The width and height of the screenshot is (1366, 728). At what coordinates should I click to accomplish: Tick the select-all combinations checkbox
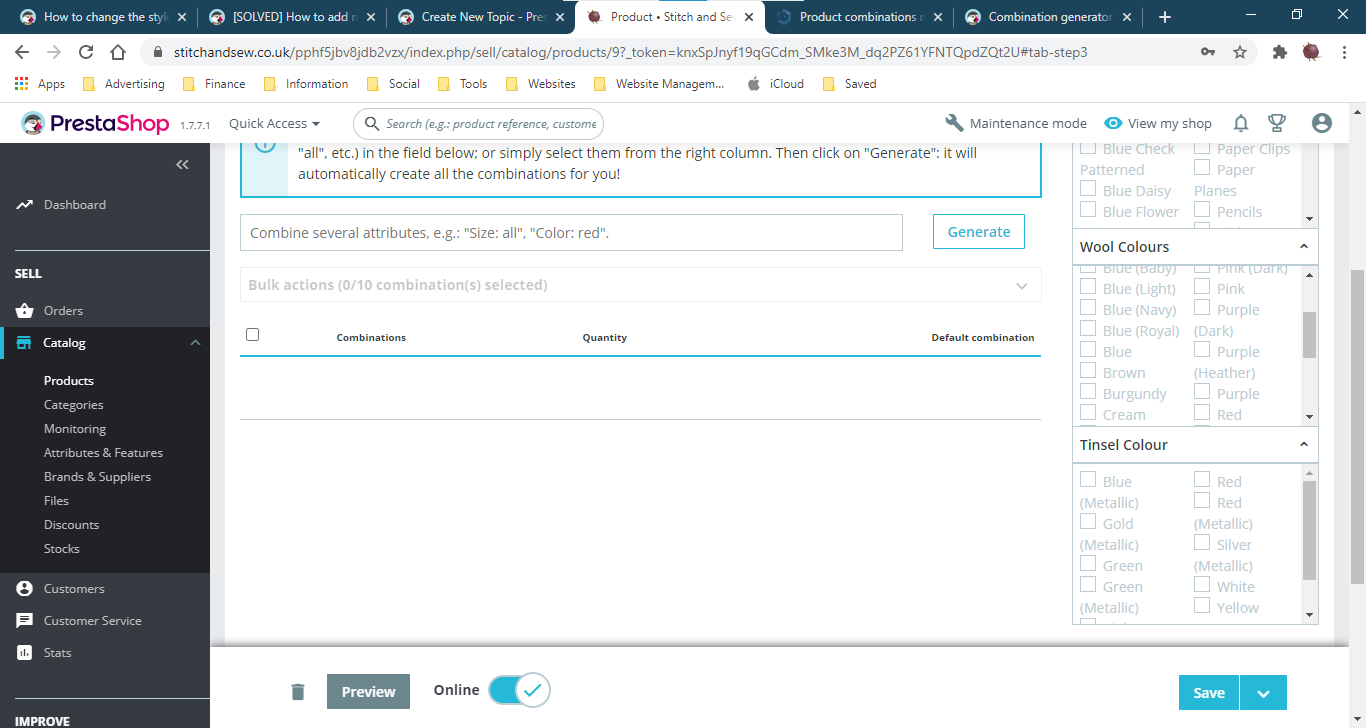pos(252,335)
